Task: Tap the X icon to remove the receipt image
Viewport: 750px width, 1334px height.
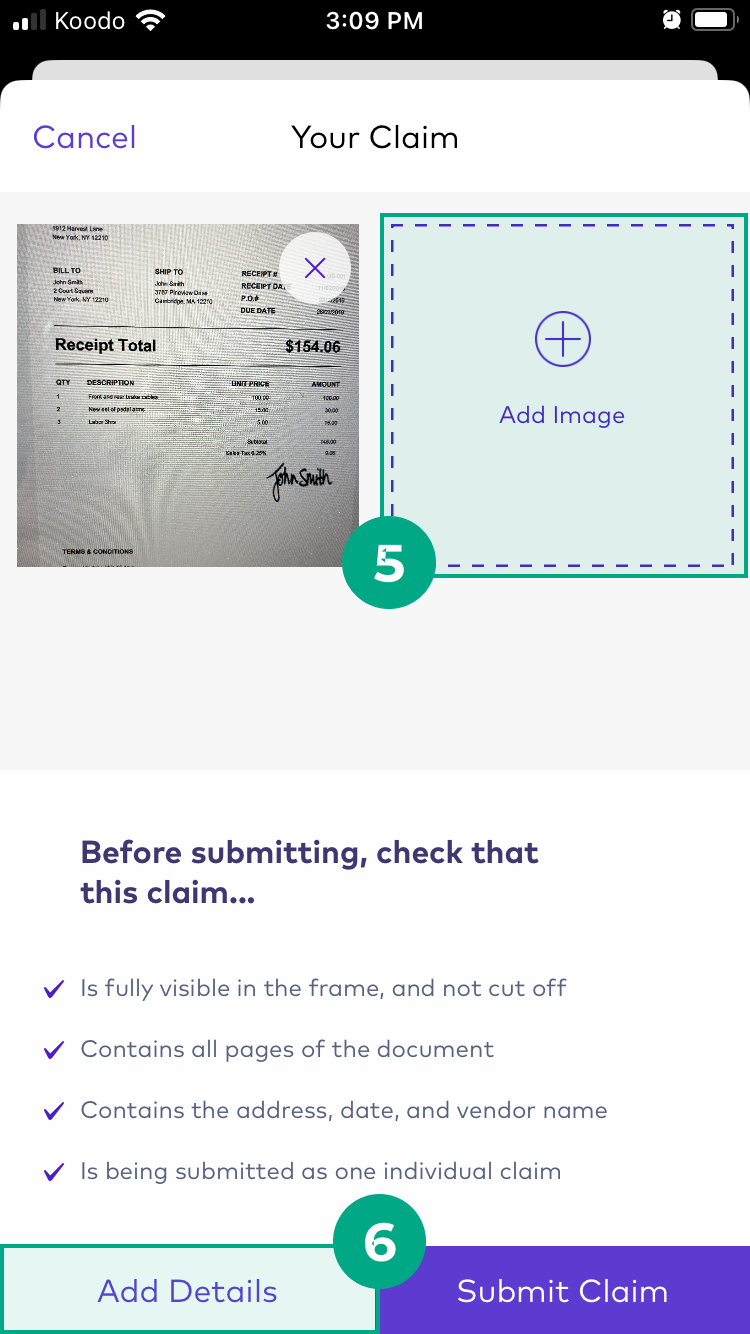Action: click(315, 268)
